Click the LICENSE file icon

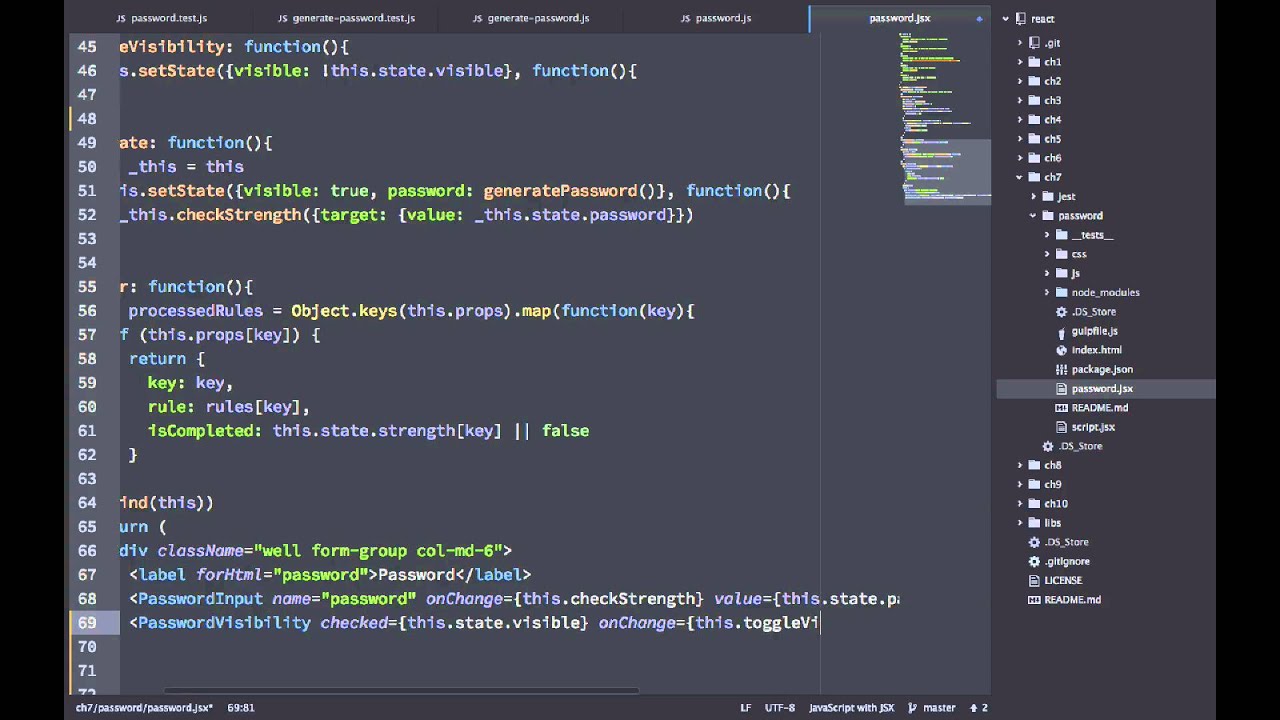pos(1035,581)
